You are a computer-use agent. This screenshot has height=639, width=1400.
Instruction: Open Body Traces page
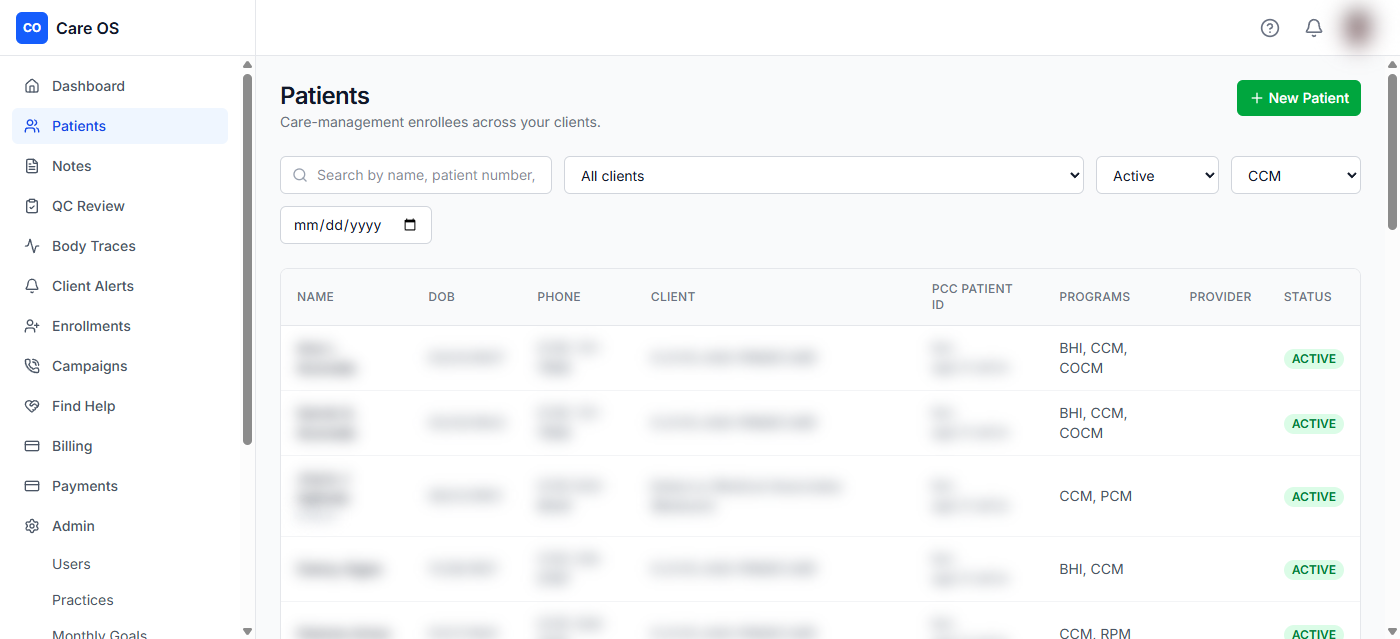(120, 246)
